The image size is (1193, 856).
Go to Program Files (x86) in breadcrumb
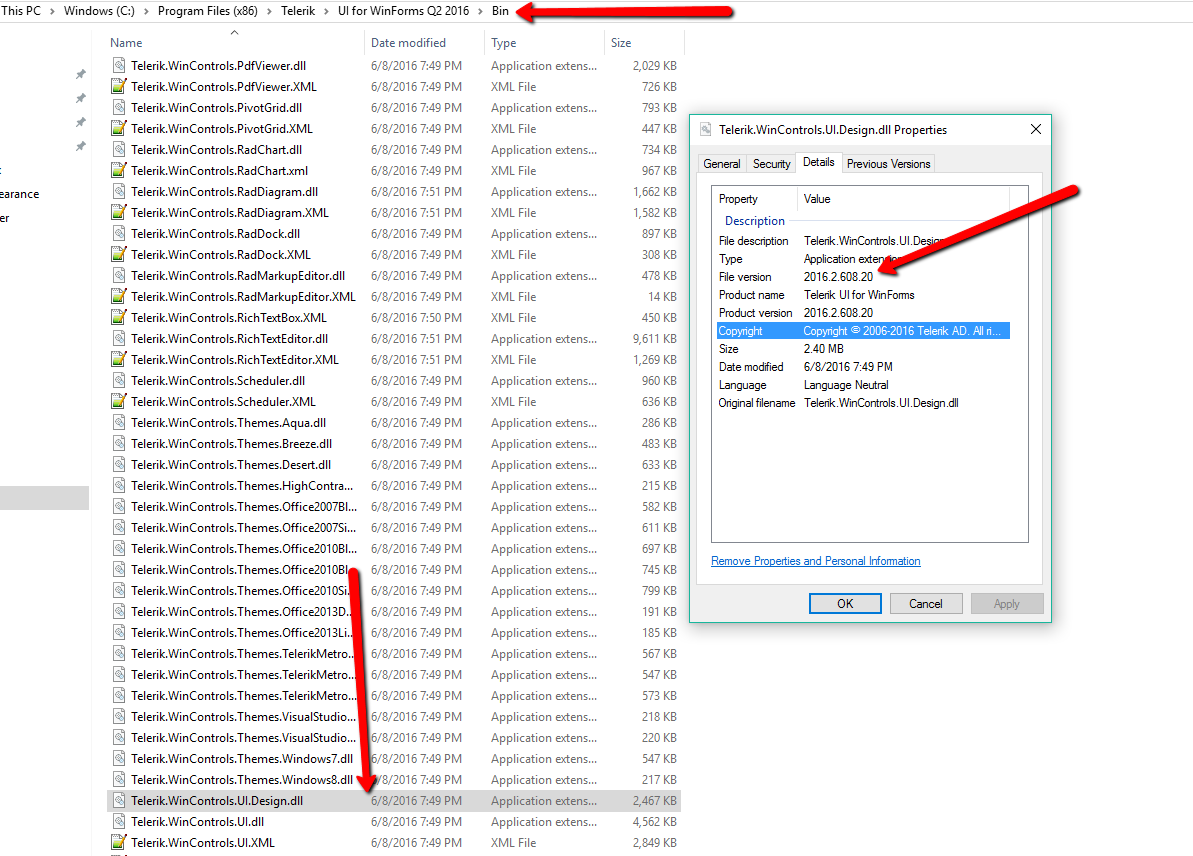coord(208,11)
